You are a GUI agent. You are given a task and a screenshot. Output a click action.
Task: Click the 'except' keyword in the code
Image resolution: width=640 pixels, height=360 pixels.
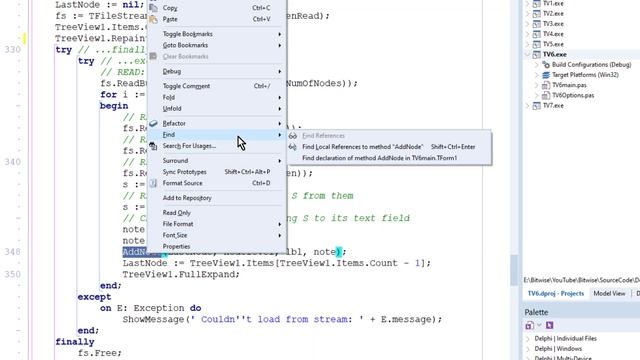click(x=94, y=297)
